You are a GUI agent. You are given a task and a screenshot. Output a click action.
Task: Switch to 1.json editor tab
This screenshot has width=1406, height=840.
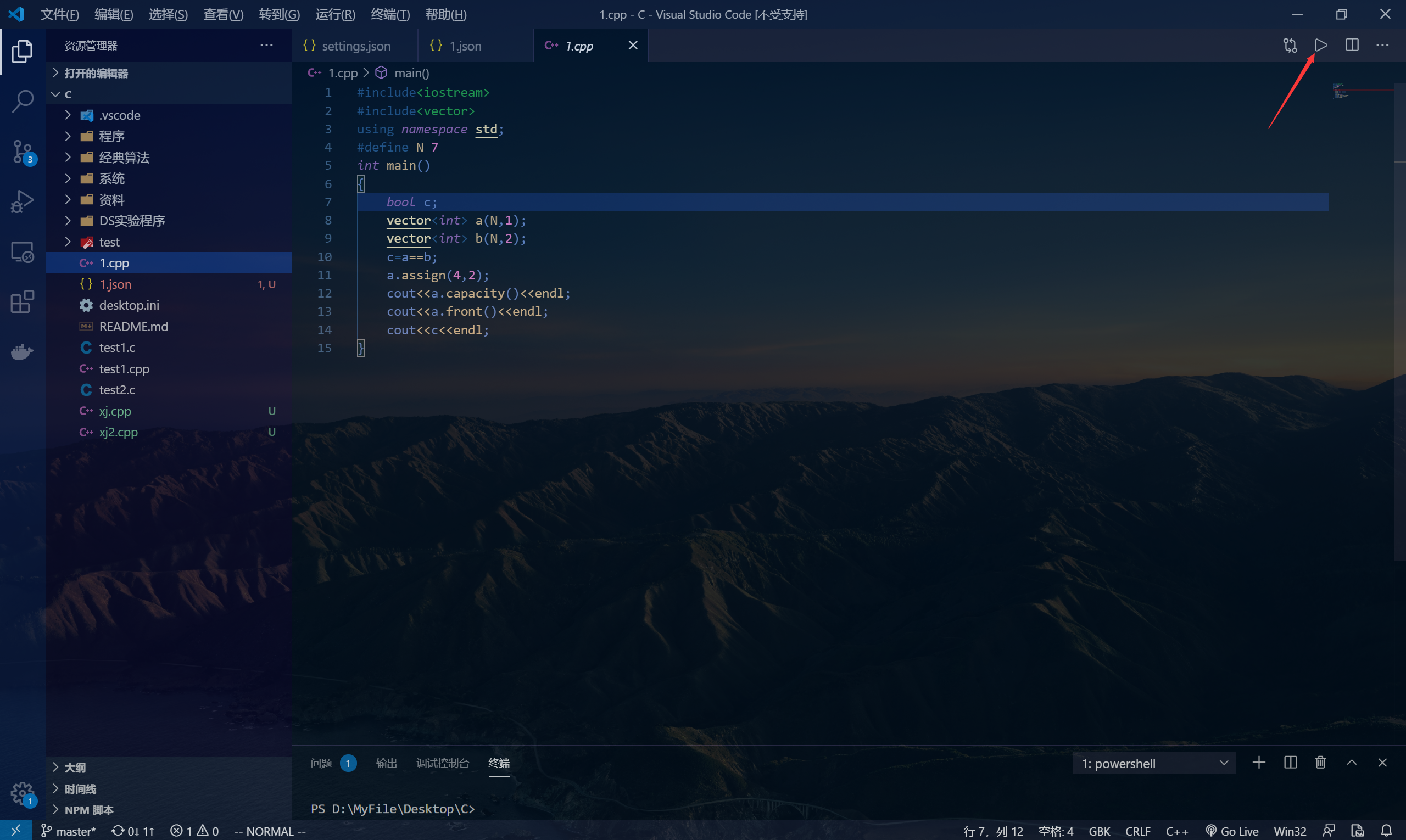475,45
